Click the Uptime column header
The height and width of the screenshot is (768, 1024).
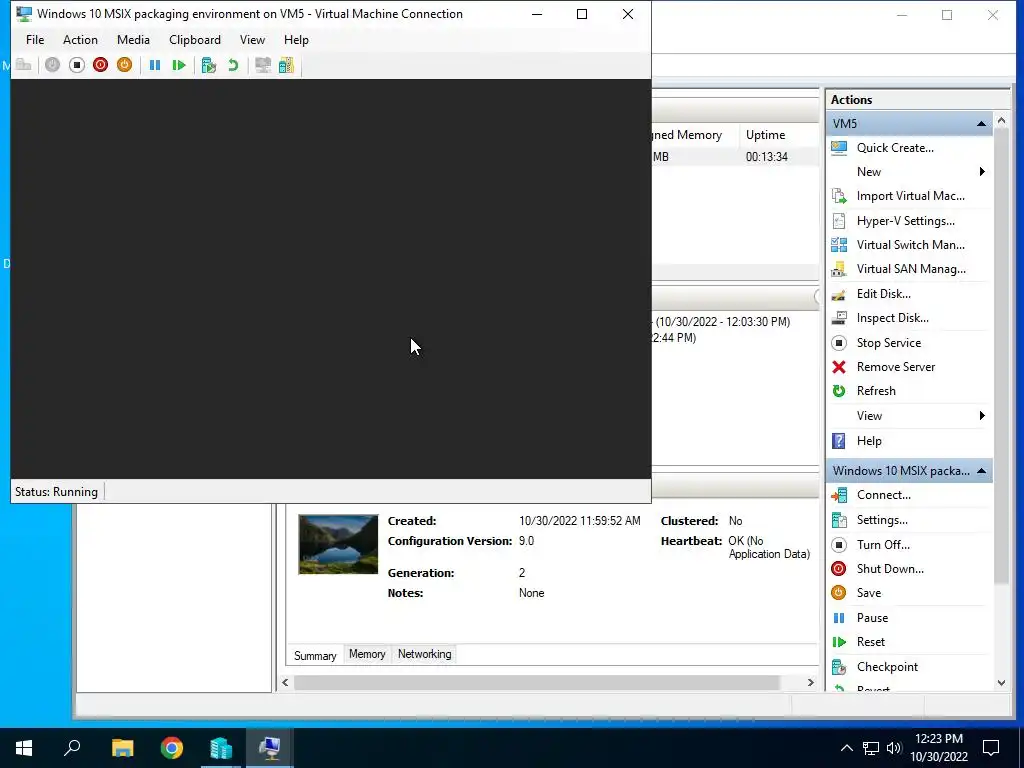point(780,135)
